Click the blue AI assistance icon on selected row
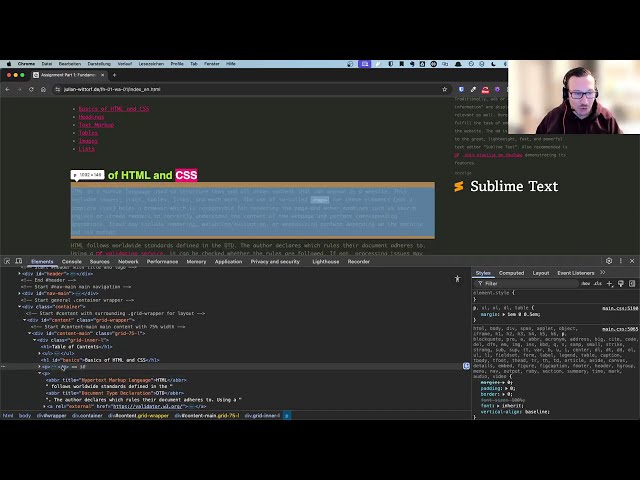Image resolution: width=640 pixels, height=480 pixels. coord(466,366)
